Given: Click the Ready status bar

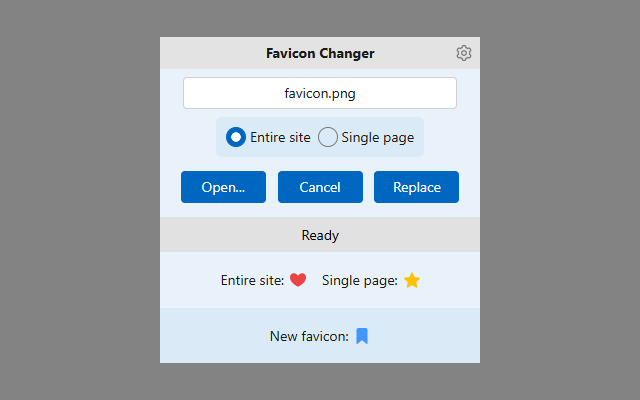Looking at the screenshot, I should pyautogui.click(x=320, y=235).
